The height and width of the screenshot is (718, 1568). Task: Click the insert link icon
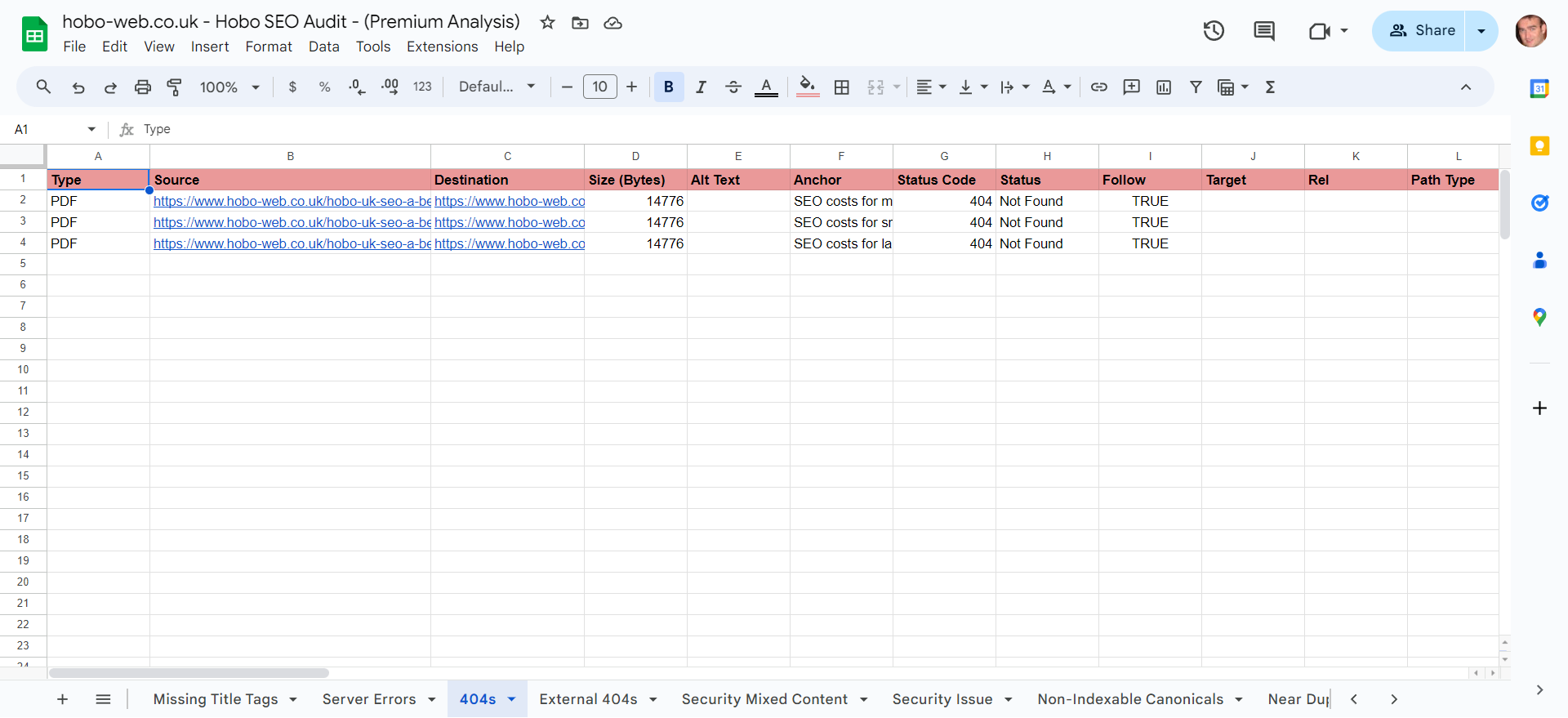point(1098,87)
